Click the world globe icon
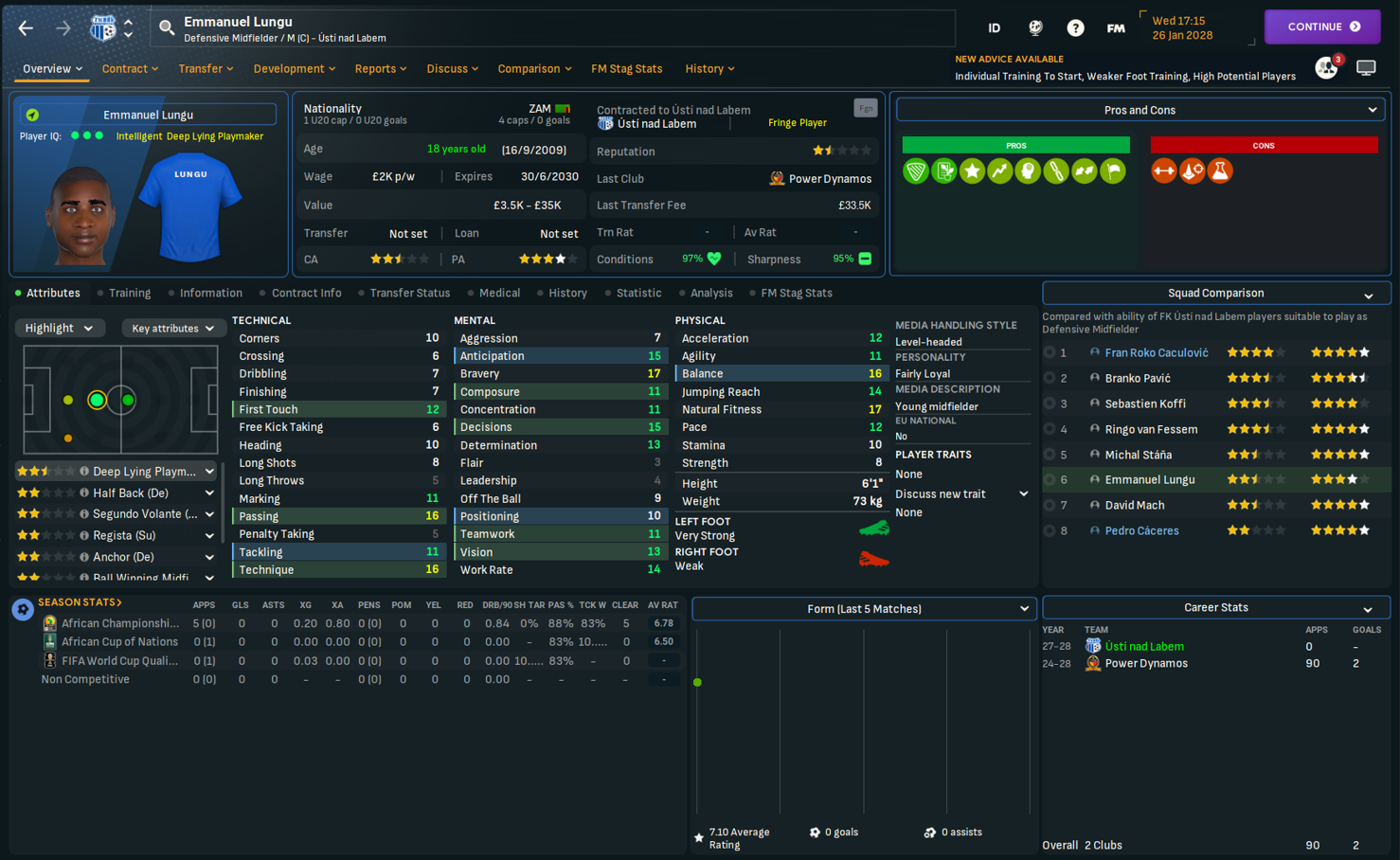 pyautogui.click(x=1035, y=28)
